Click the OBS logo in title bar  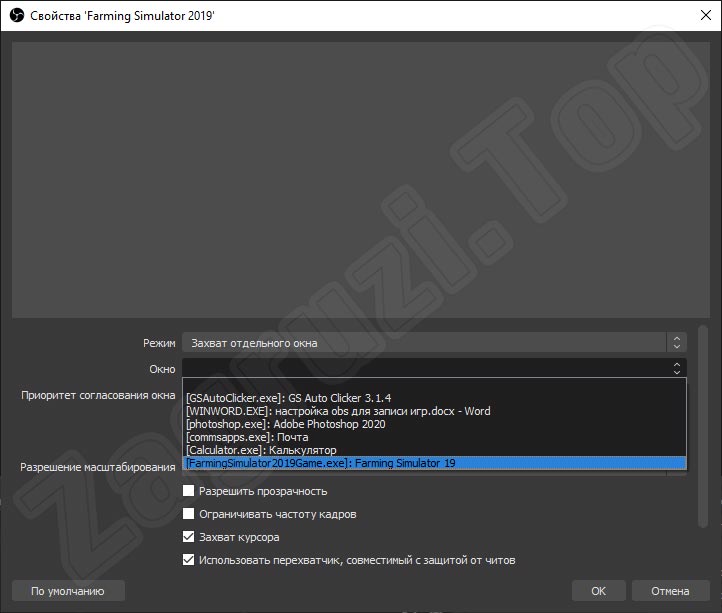(17, 16)
